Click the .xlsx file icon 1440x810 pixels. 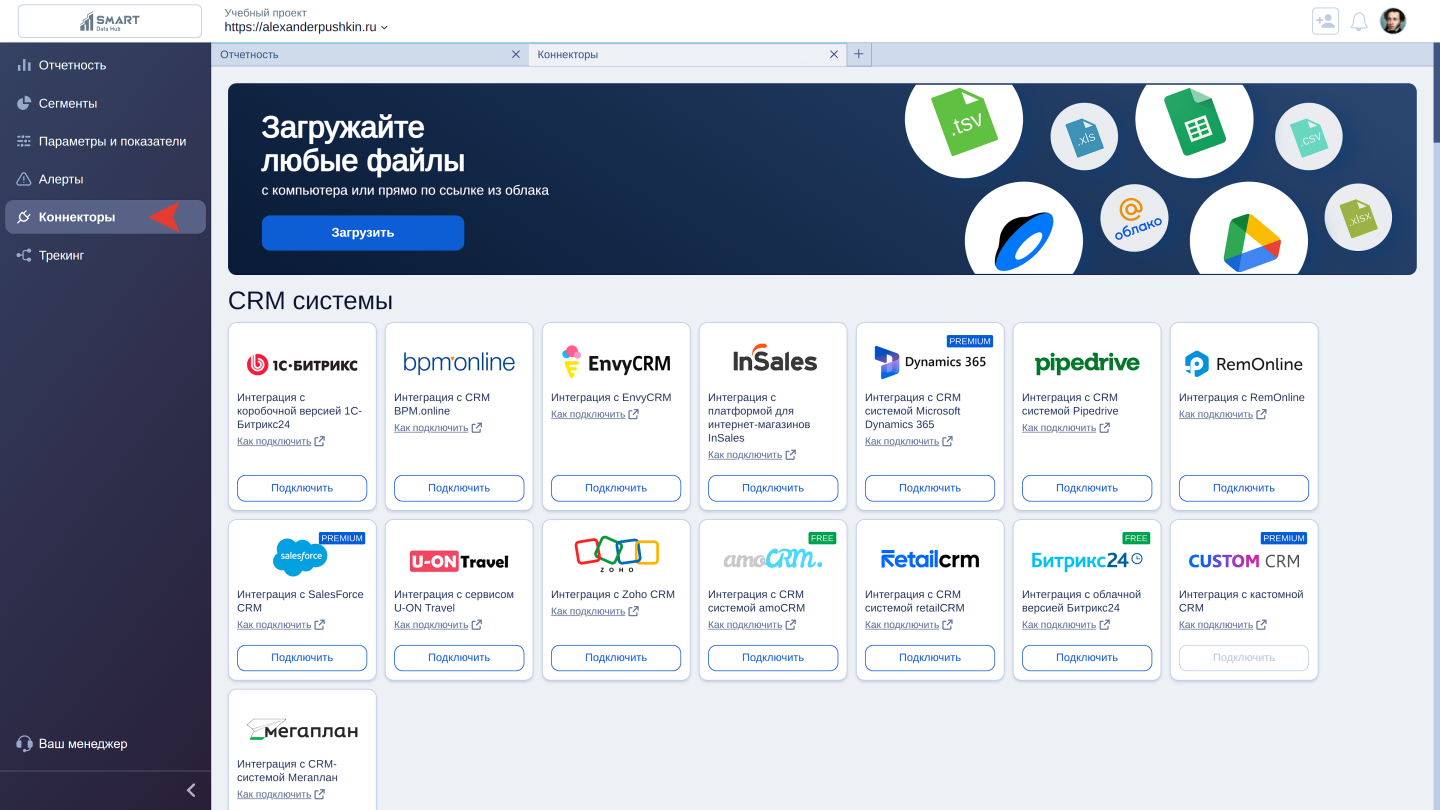(x=1358, y=217)
